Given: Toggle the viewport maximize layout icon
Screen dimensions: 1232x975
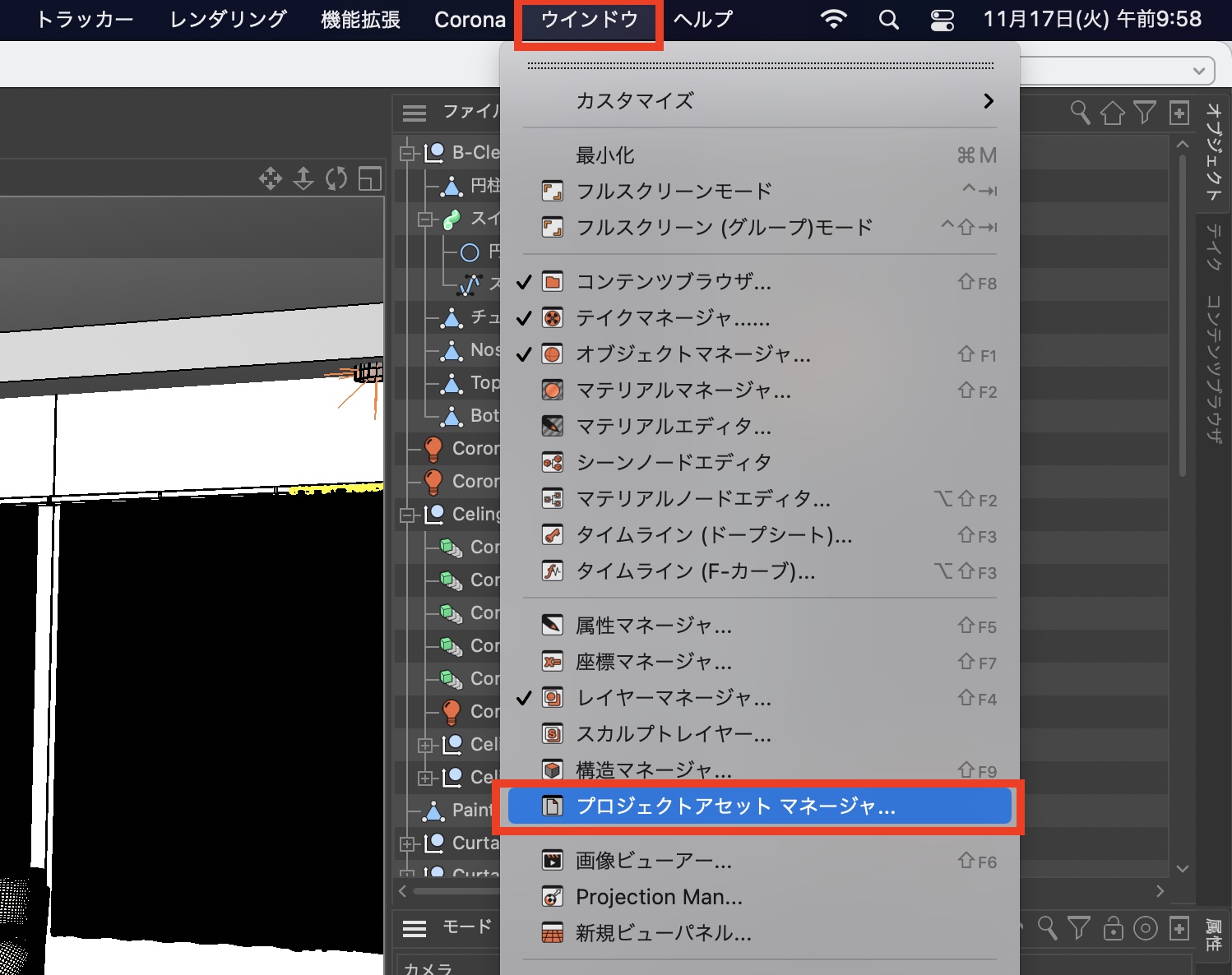Looking at the screenshot, I should click(x=370, y=178).
